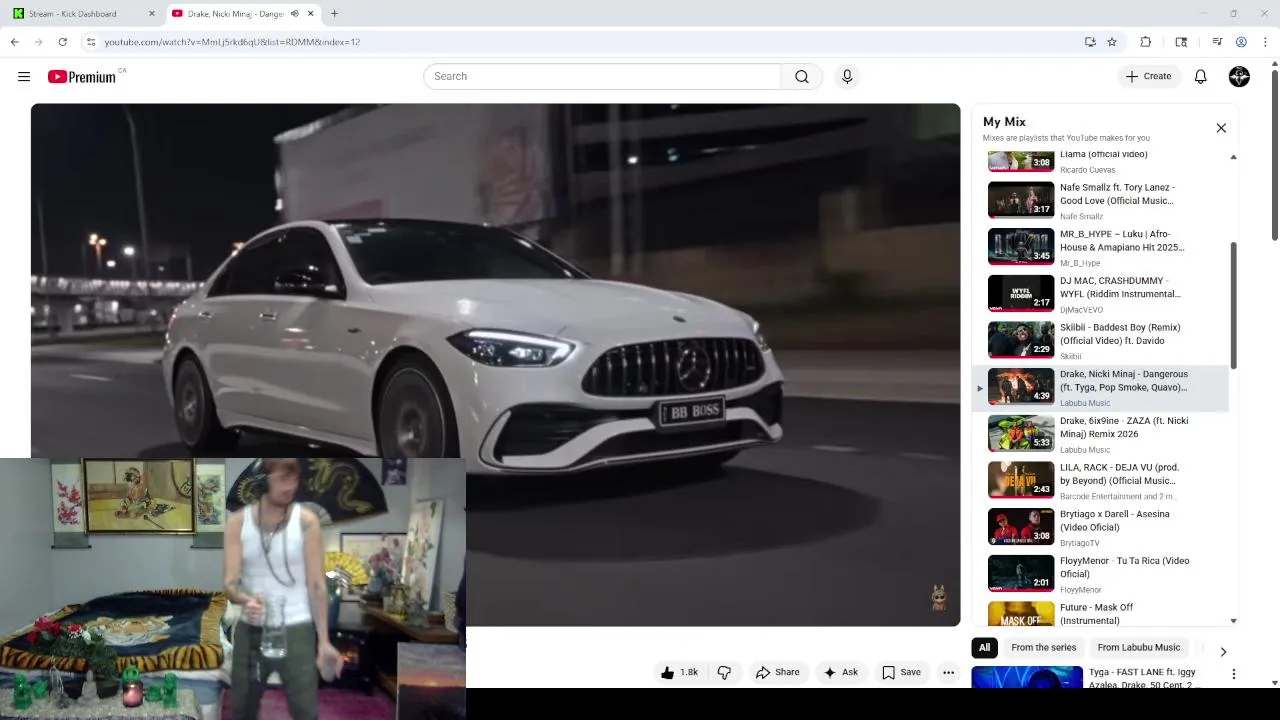The width and height of the screenshot is (1280, 720).
Task: Open the tab search toolbar icon
Action: [1181, 42]
